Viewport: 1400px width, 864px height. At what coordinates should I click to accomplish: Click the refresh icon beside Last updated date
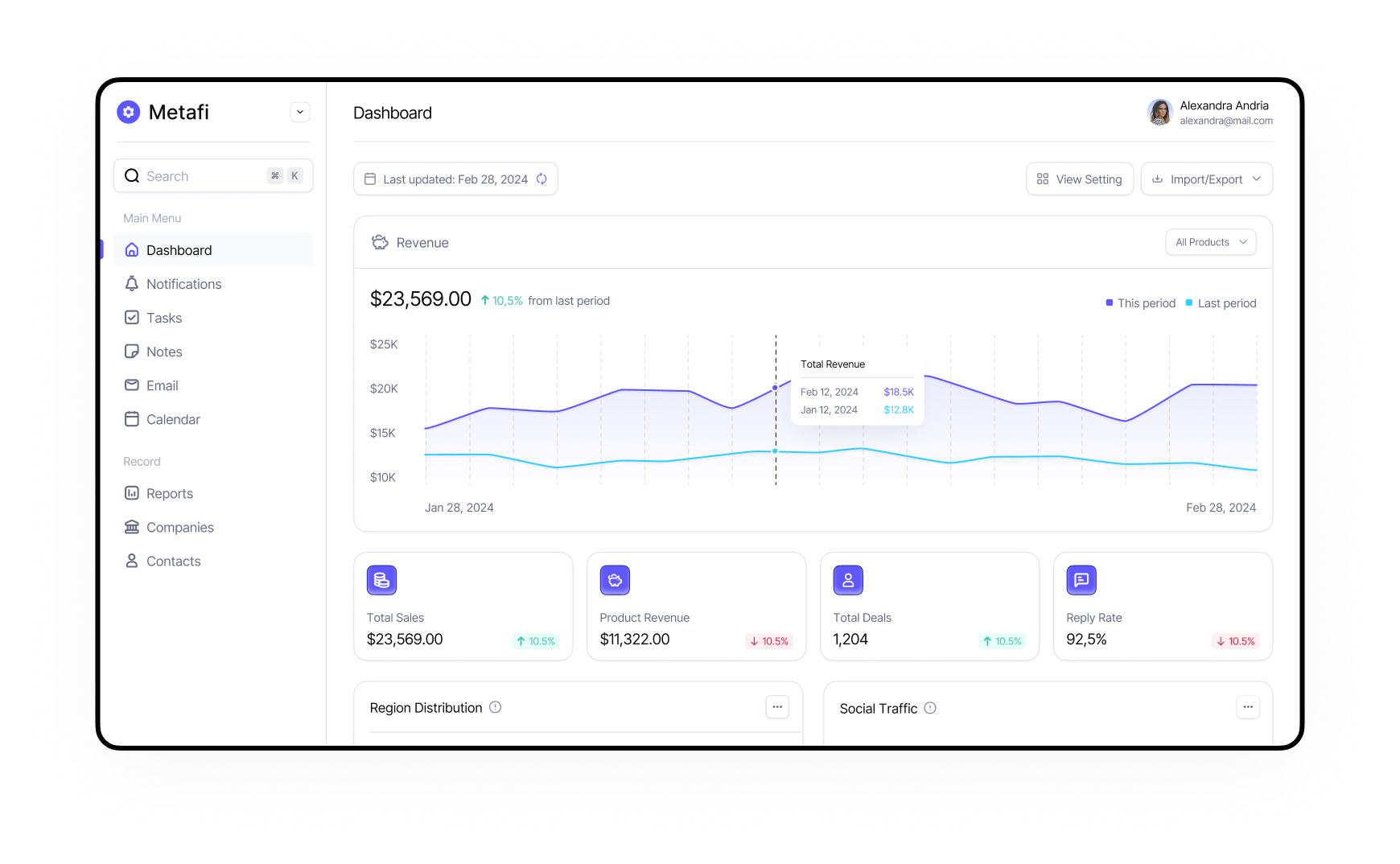(x=541, y=179)
